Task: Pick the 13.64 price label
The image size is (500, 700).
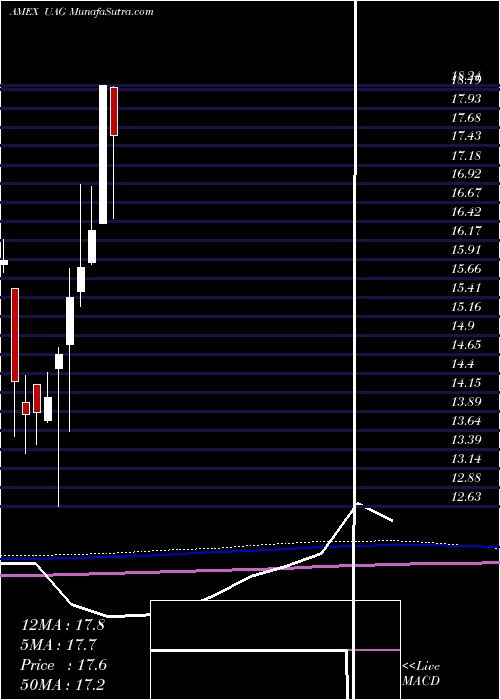Action: (x=466, y=421)
